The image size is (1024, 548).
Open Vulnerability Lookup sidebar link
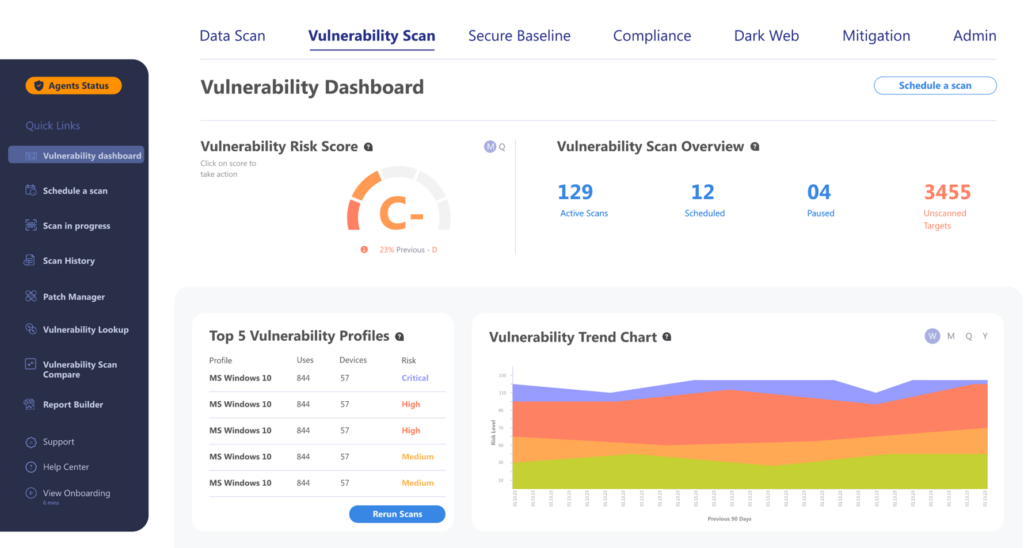tap(86, 330)
